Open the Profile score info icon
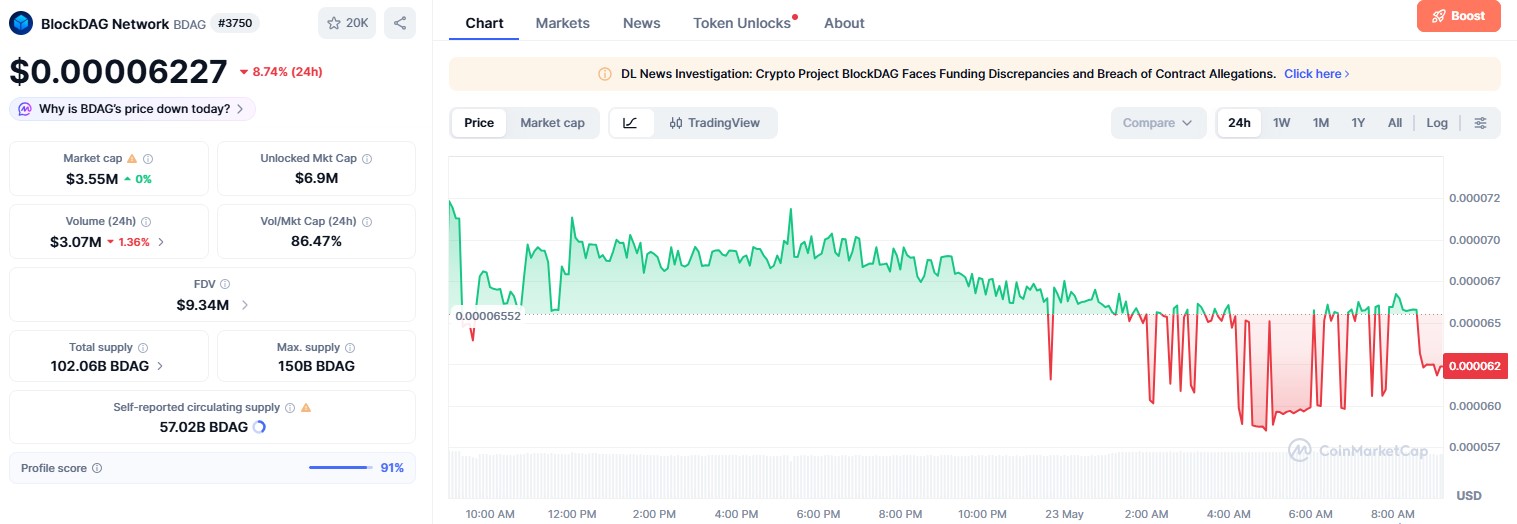 coord(97,468)
